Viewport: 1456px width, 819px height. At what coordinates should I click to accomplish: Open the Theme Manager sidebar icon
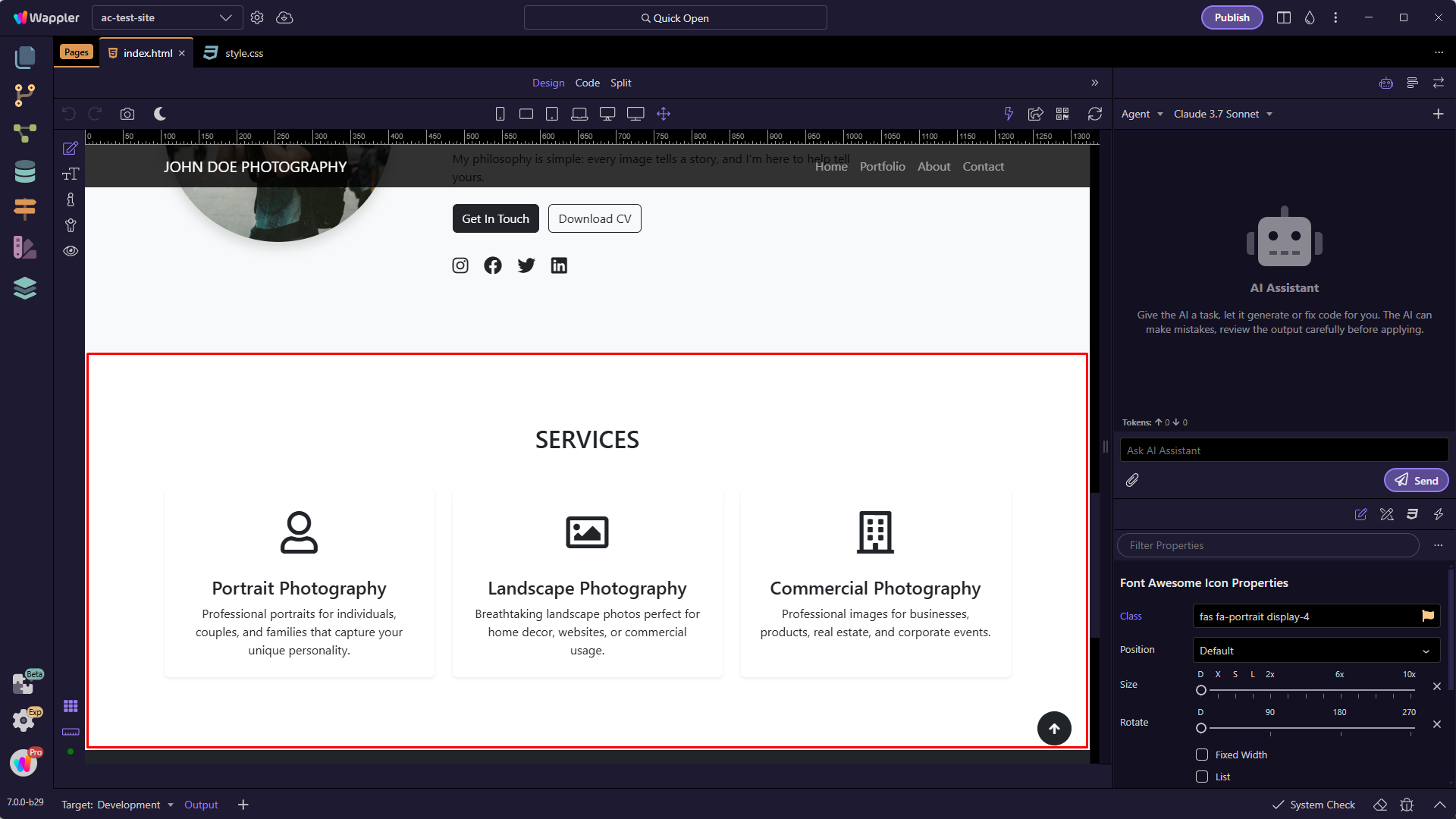[25, 247]
